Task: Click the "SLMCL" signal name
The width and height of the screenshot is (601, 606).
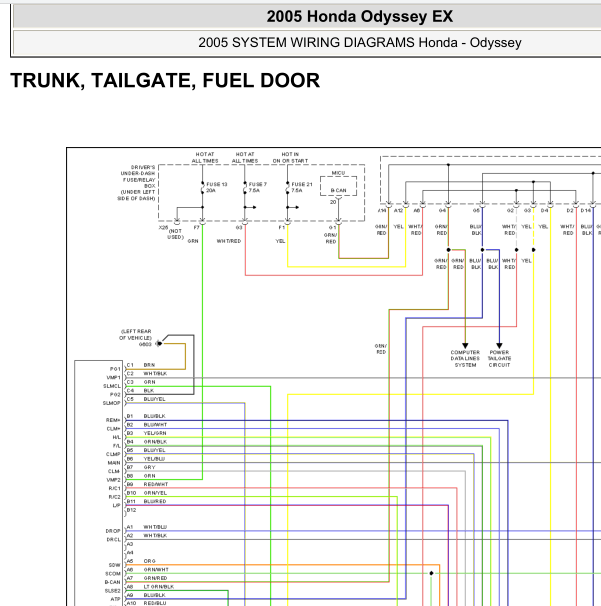Action: (112, 386)
